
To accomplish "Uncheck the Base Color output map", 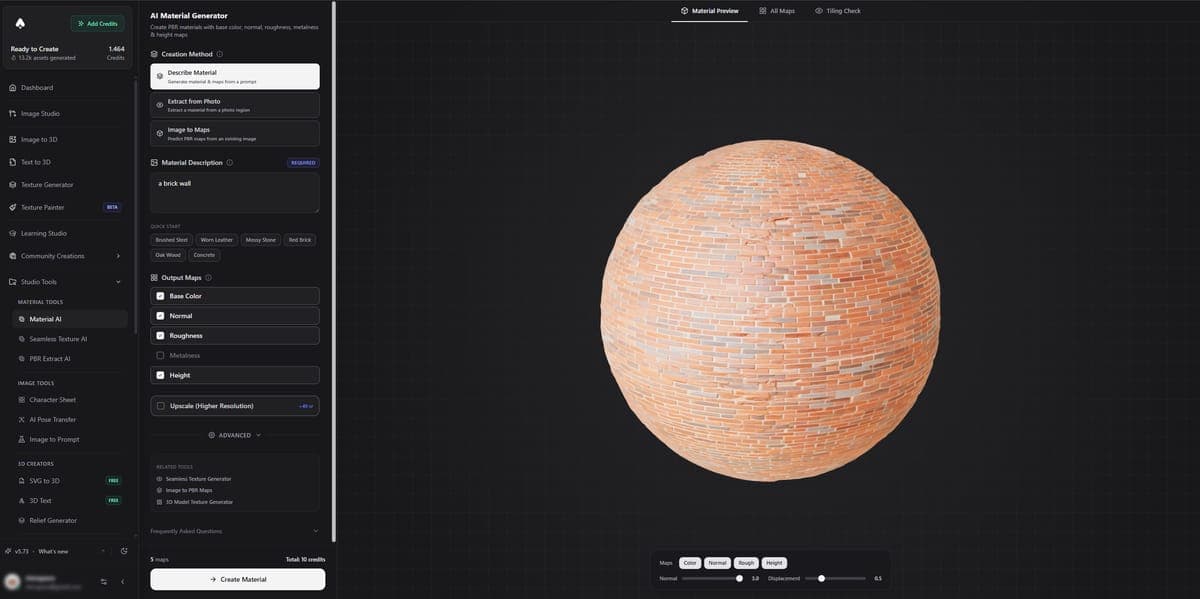I will 160,296.
